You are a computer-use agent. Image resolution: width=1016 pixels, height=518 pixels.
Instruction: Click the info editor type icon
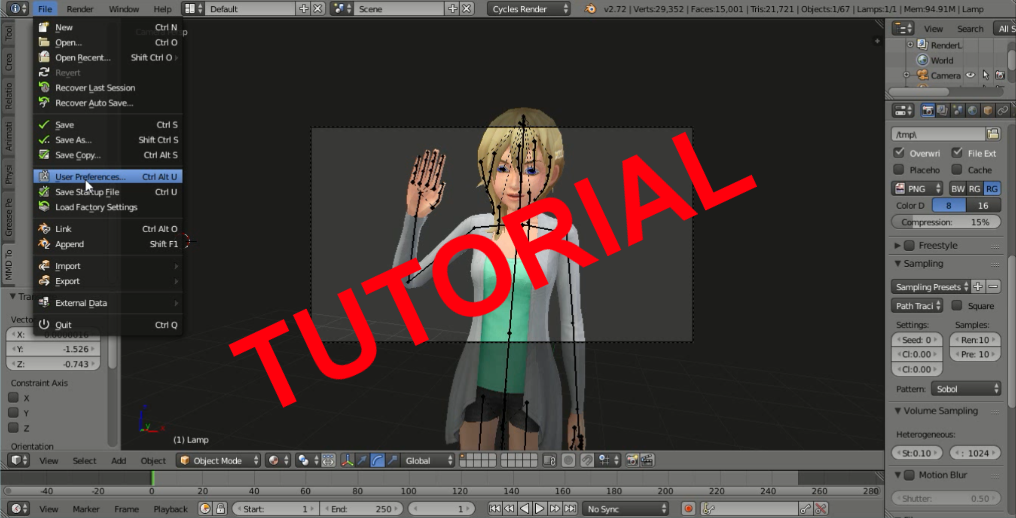click(x=19, y=9)
